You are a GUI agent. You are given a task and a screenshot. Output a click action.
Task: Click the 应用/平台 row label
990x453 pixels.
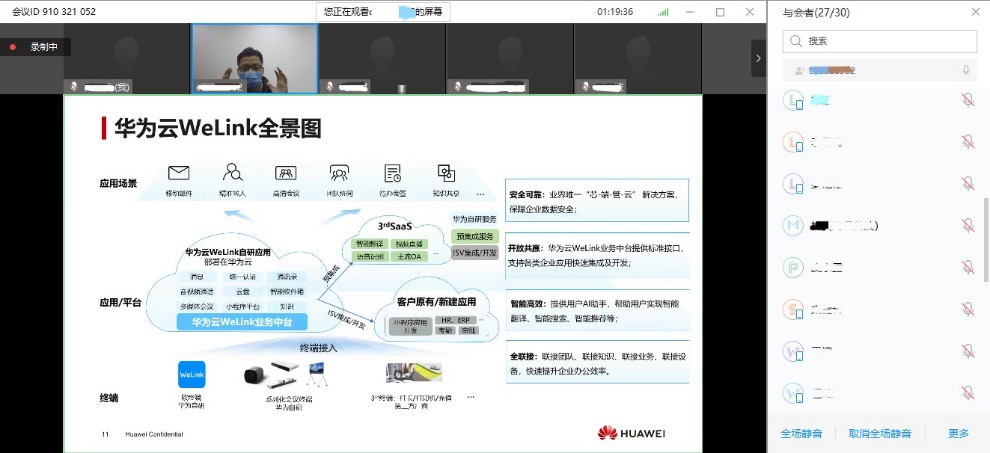coord(120,302)
